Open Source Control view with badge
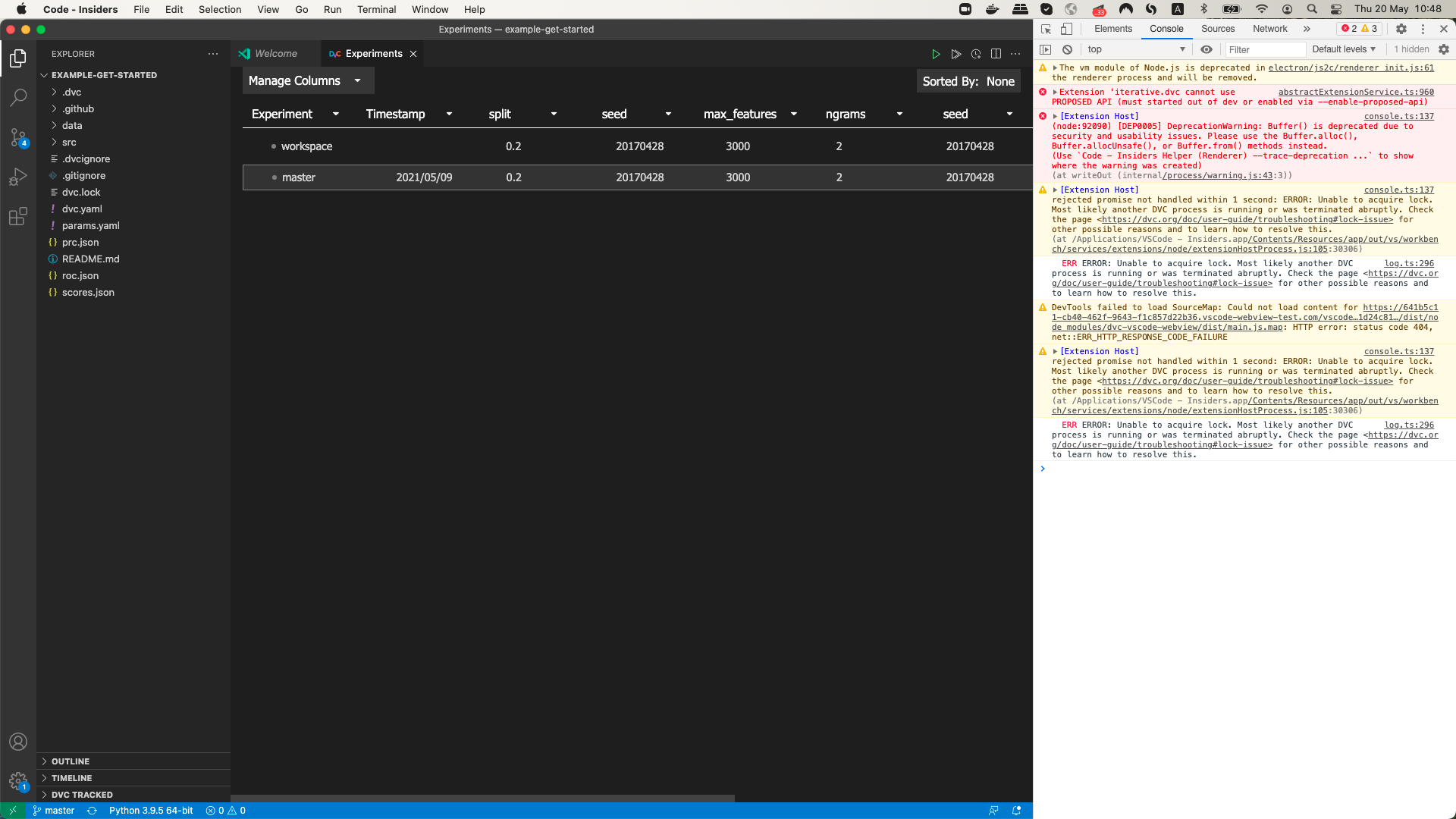This screenshot has width=1456, height=819. [18, 137]
